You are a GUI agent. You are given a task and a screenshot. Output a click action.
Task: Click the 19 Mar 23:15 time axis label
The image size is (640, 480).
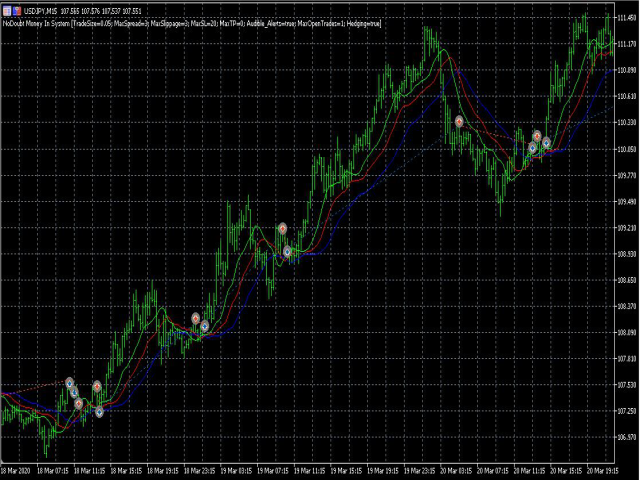[x=422, y=471]
